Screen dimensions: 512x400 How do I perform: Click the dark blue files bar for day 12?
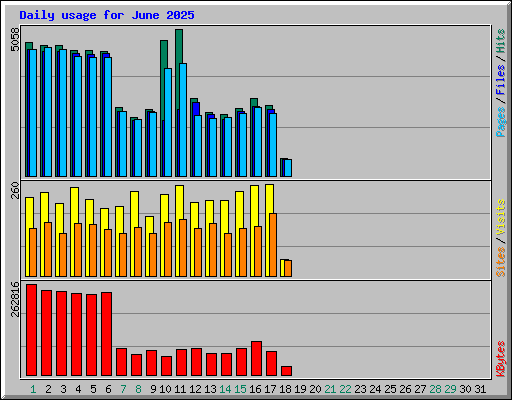(196, 109)
